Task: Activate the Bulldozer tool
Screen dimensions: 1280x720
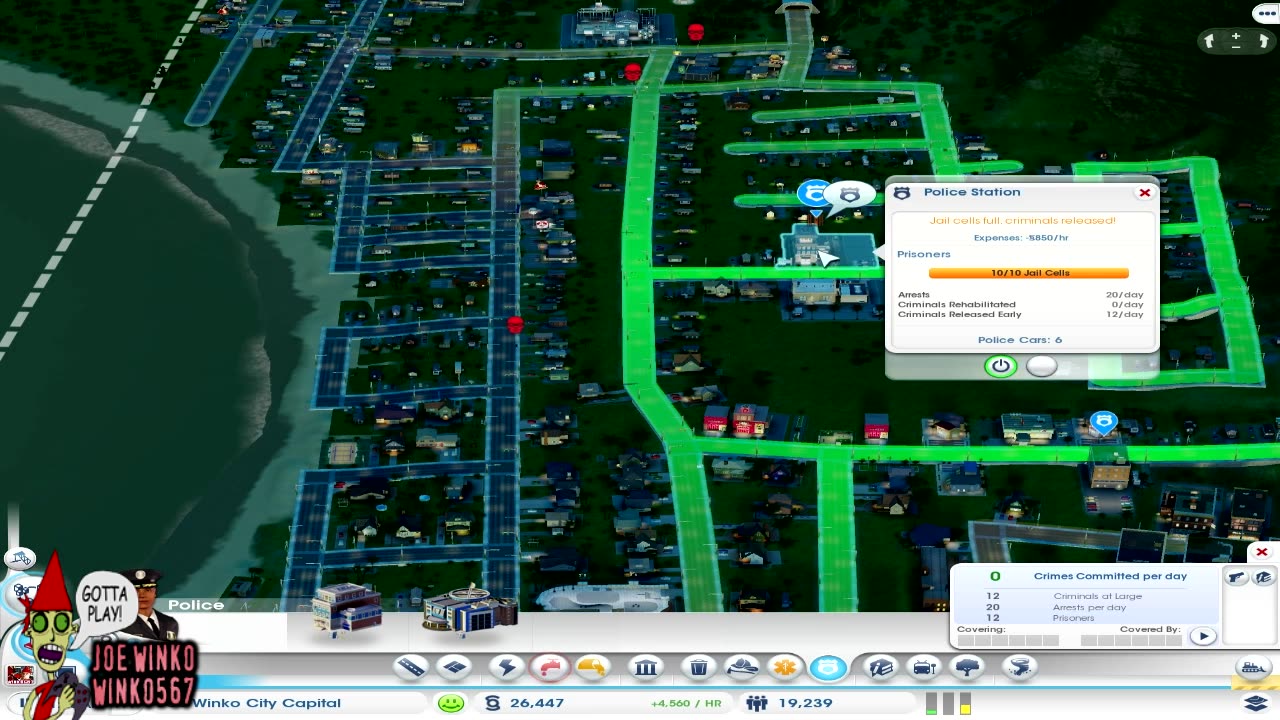Action: coord(1253,667)
